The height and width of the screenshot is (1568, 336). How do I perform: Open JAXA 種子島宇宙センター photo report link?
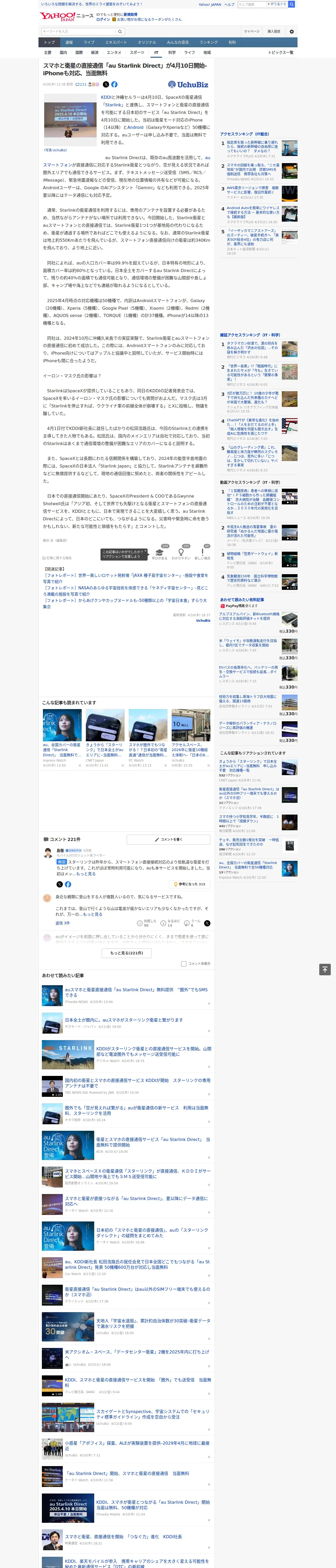coord(125,578)
